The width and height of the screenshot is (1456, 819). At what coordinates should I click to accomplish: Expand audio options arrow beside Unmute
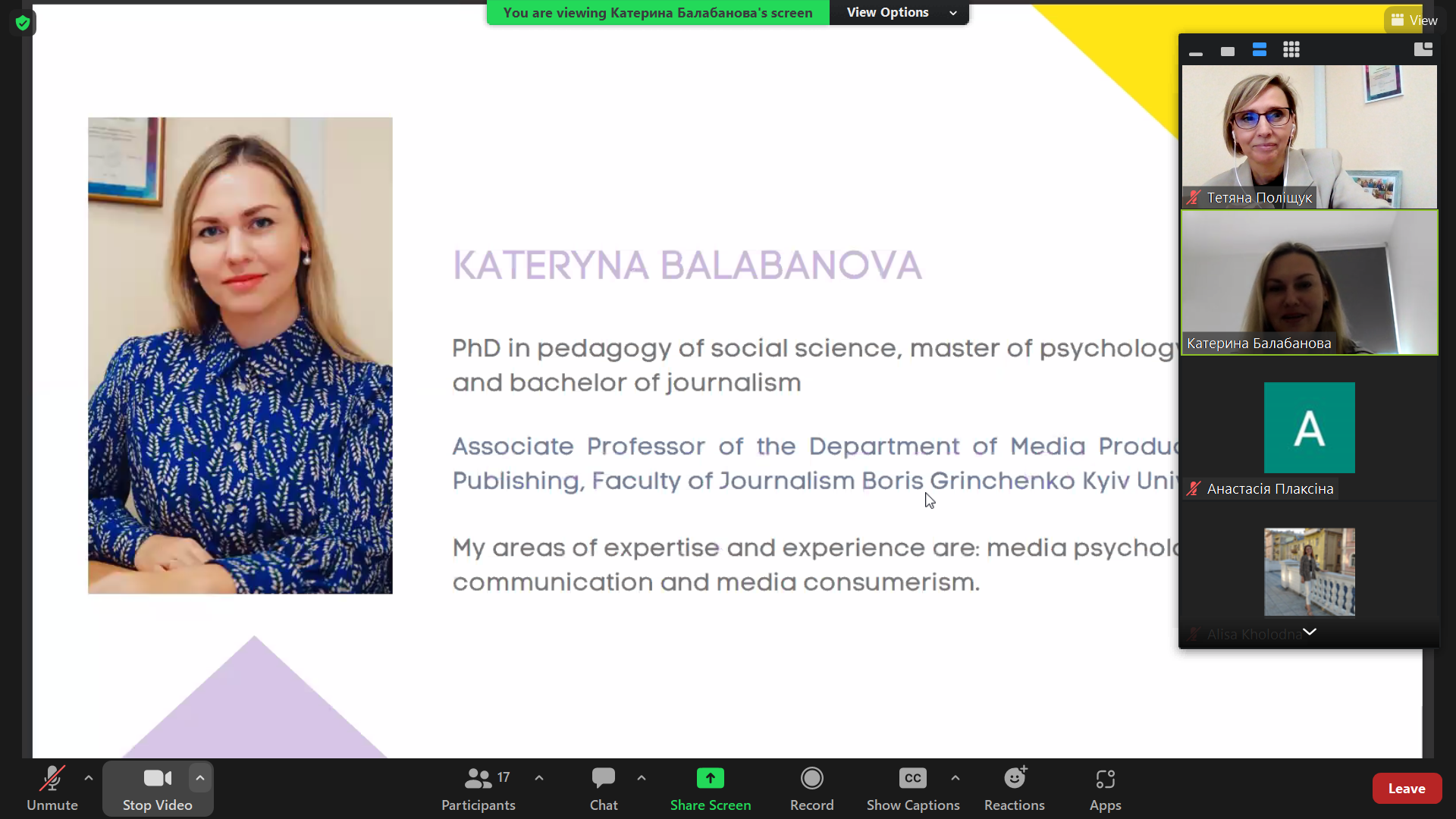pos(89,778)
